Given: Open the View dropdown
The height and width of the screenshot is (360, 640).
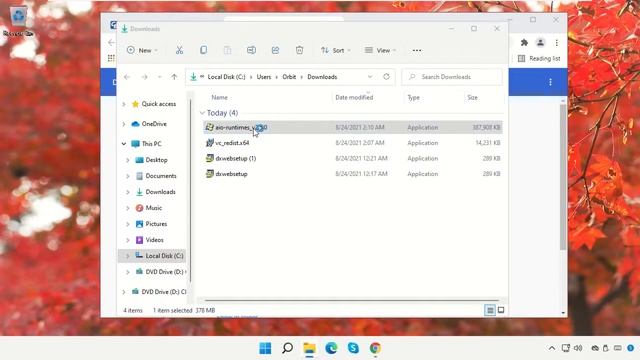Looking at the screenshot, I should click(x=380, y=50).
